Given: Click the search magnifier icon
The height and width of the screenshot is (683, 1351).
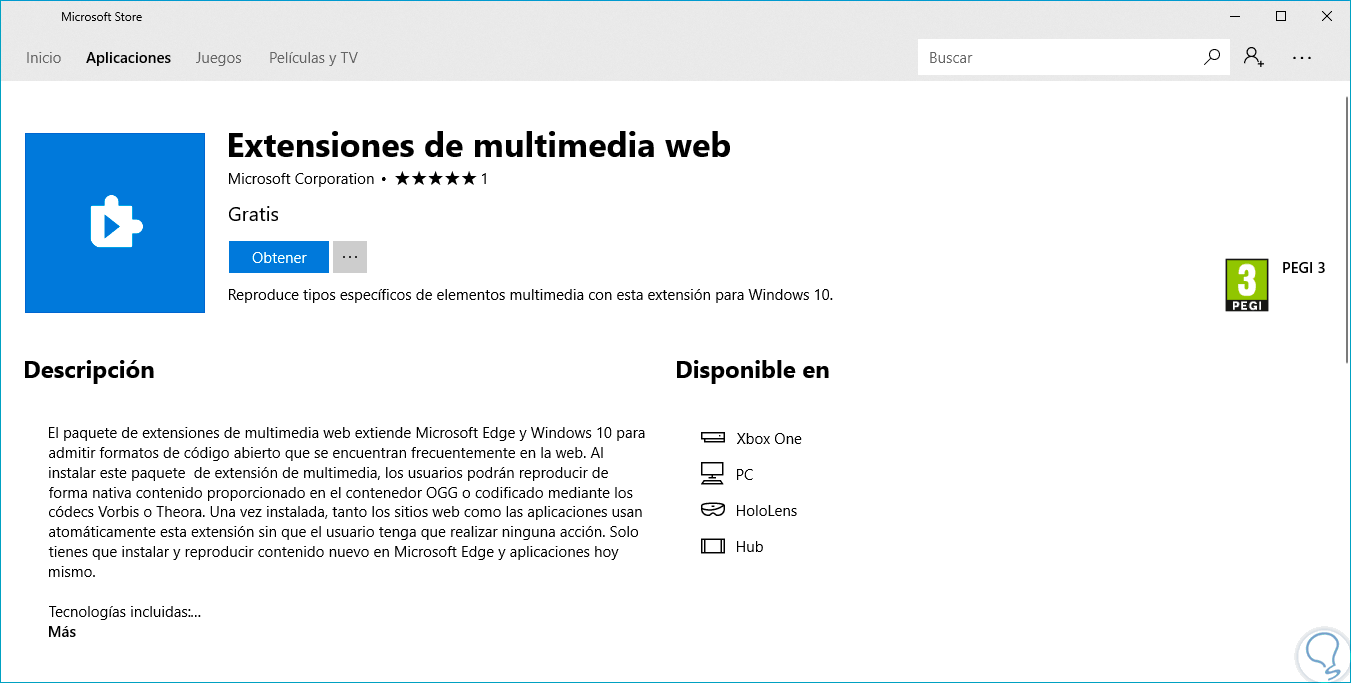Looking at the screenshot, I should click(1211, 57).
